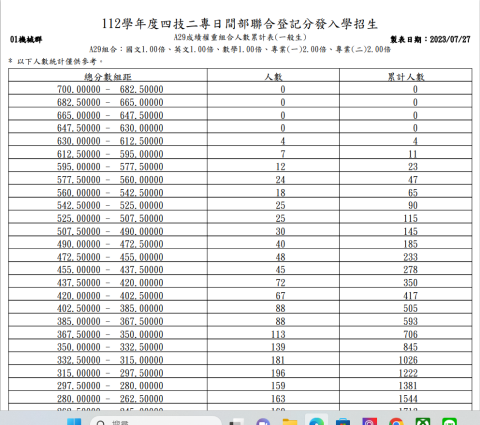Screen dimensions: 480x425
Task: Click count 24 in the 人數 column
Action: tap(280, 180)
